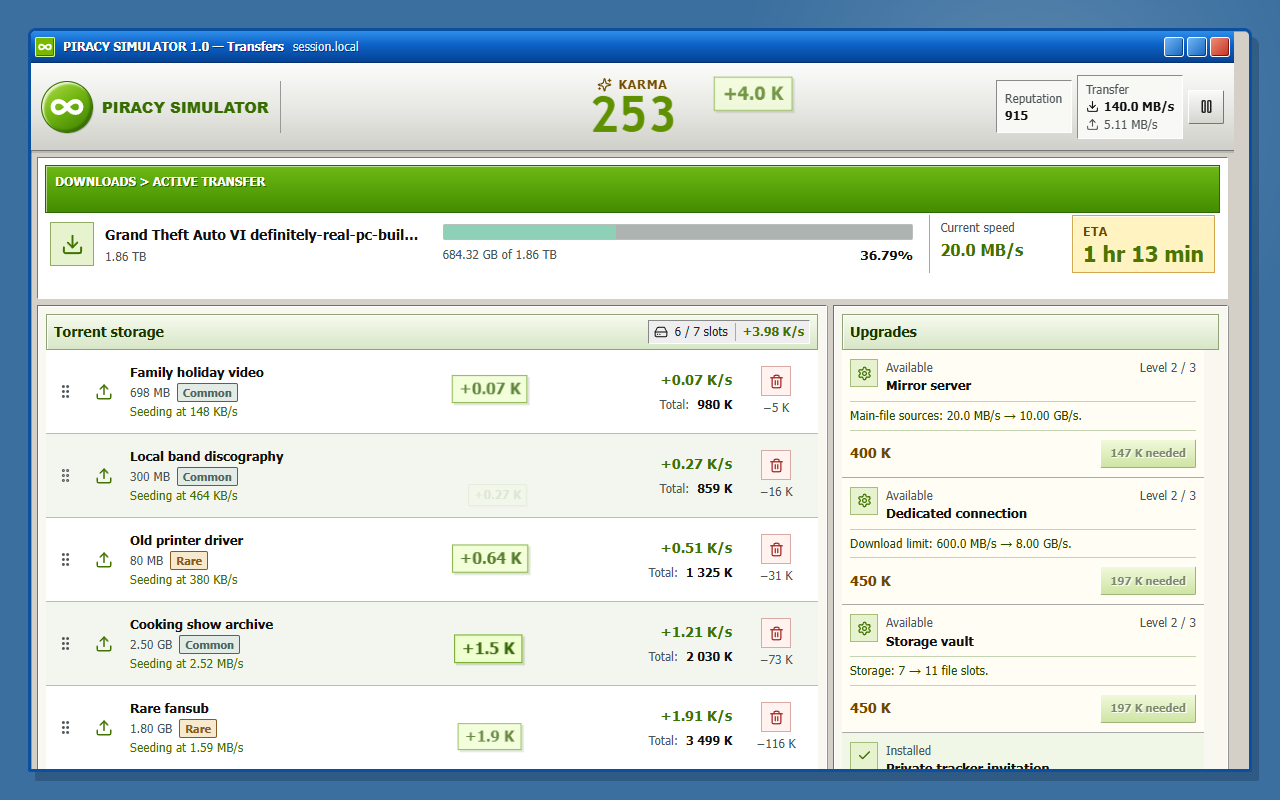Click the Local band discography file name
Viewport: 1280px width, 800px height.
click(207, 456)
